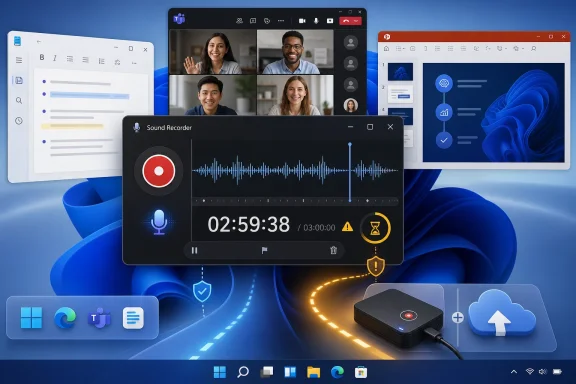Click the yellow warning triangle beside 03:00:00
This screenshot has height=384, width=576.
(347, 227)
